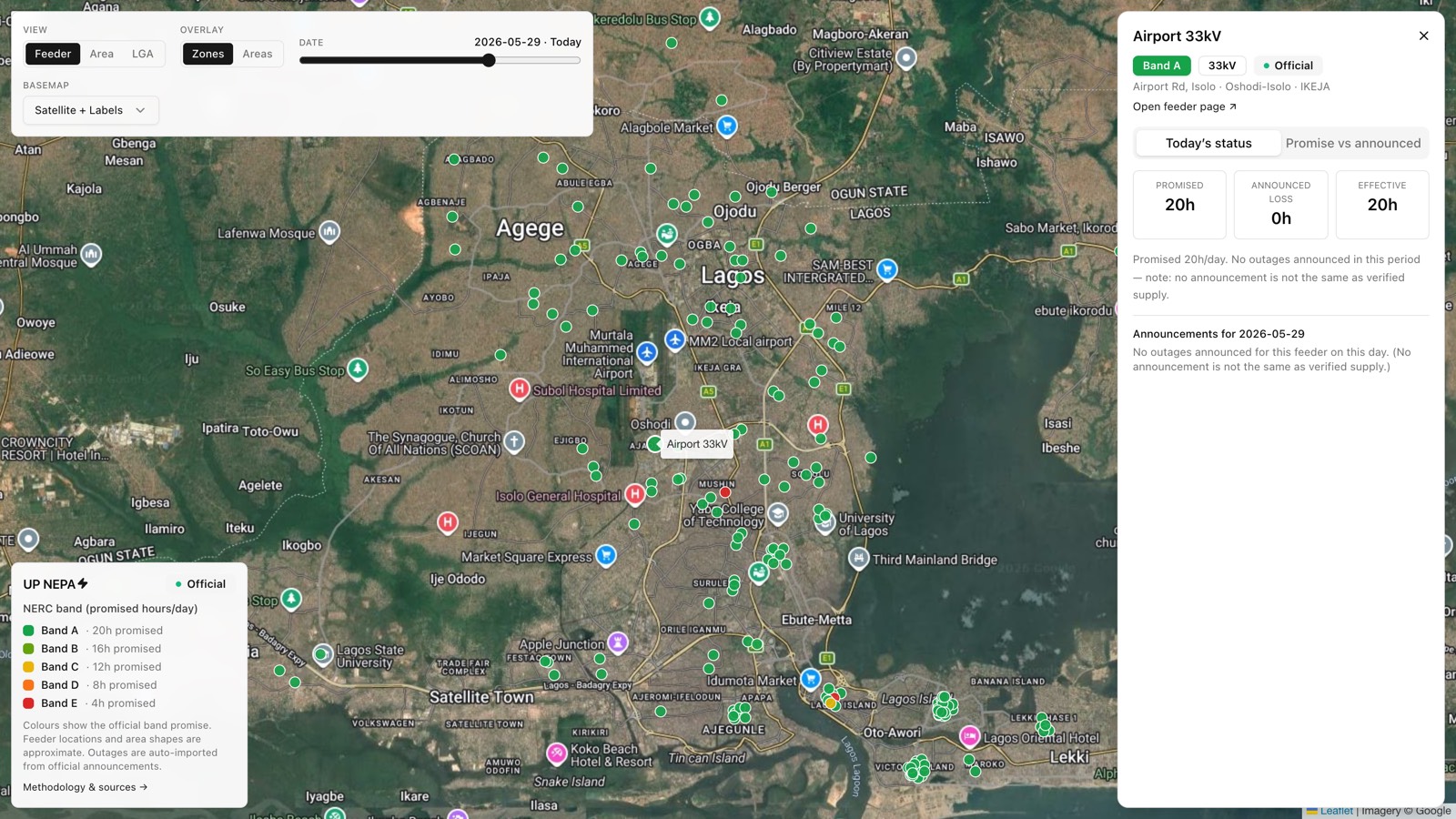1456x819 pixels.
Task: Click the Al Ummah Central Mosque marker icon
Action: tap(91, 254)
